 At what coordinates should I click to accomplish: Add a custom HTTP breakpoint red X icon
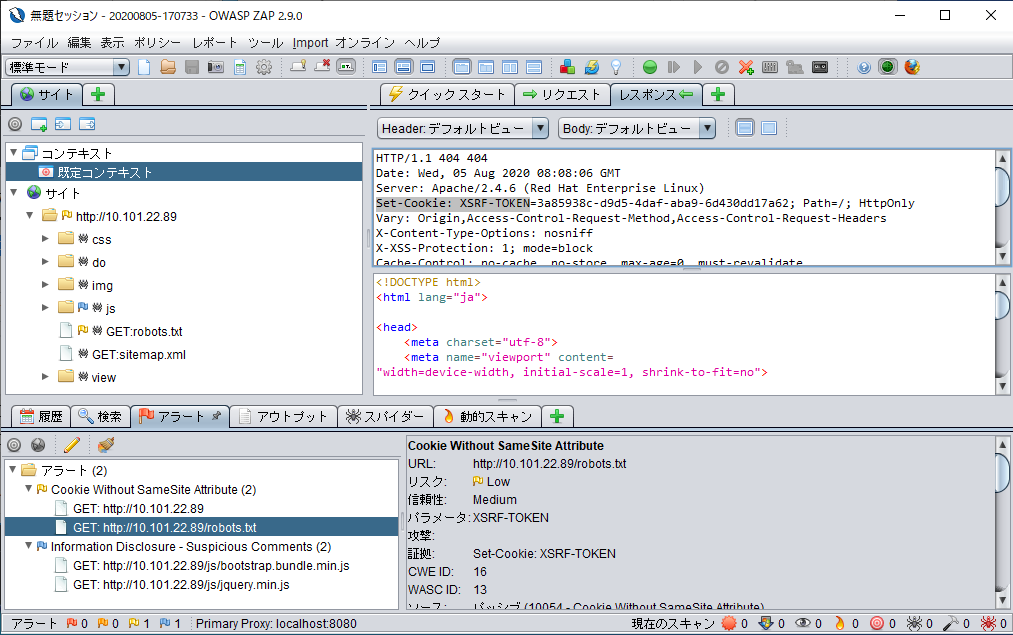tap(746, 67)
